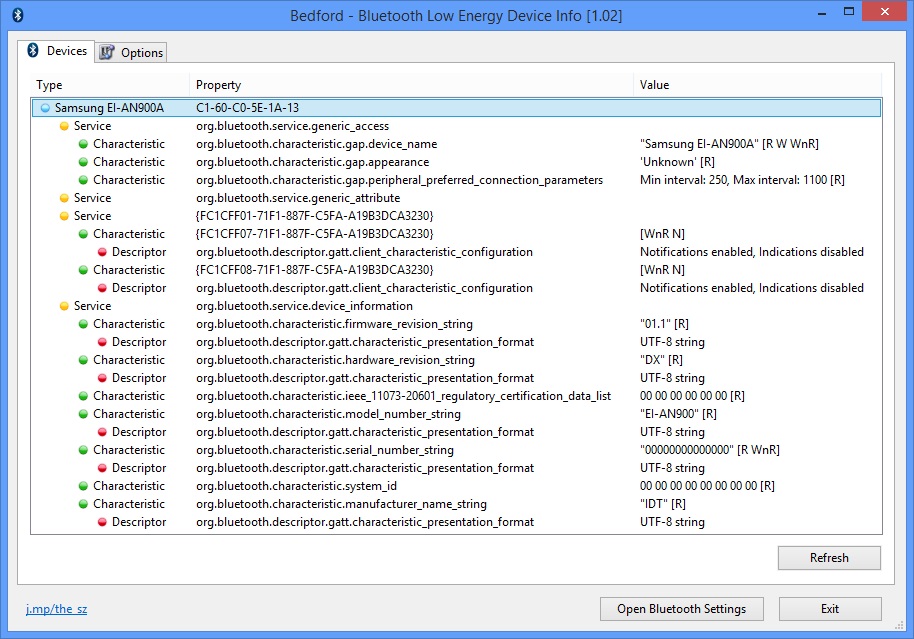Click the red descriptor icon under hardware_revision_string
The image size is (914, 639).
click(x=102, y=378)
